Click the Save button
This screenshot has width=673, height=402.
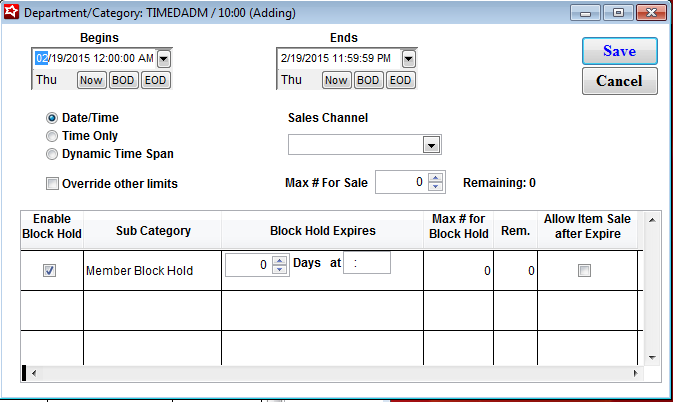(x=619, y=51)
